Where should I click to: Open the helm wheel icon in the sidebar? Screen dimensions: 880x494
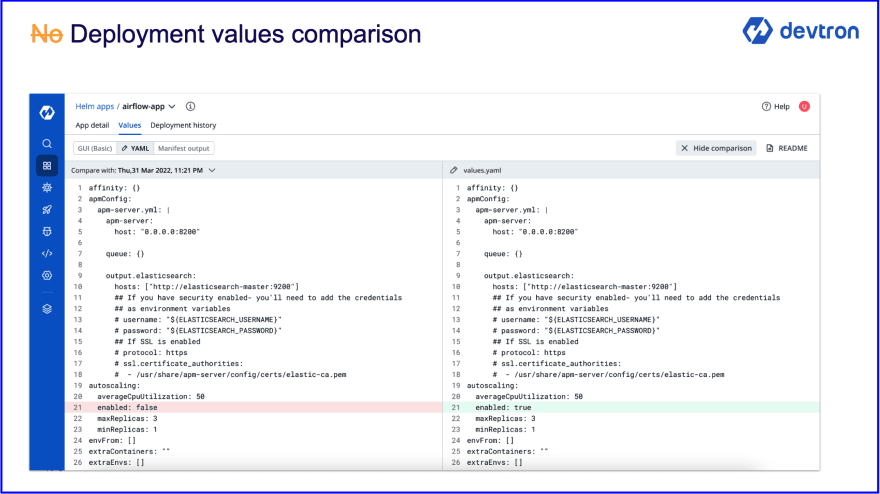point(47,187)
